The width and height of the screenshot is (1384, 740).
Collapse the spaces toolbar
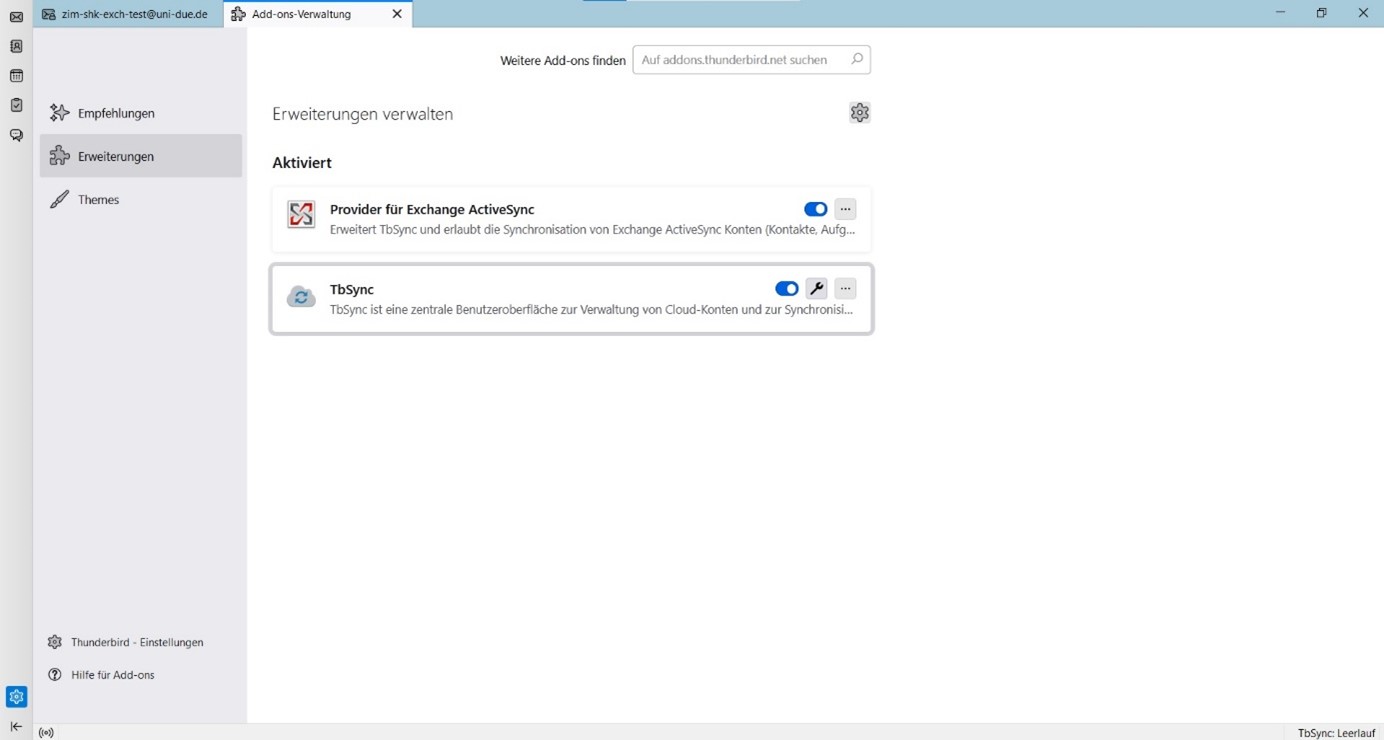pyautogui.click(x=16, y=727)
